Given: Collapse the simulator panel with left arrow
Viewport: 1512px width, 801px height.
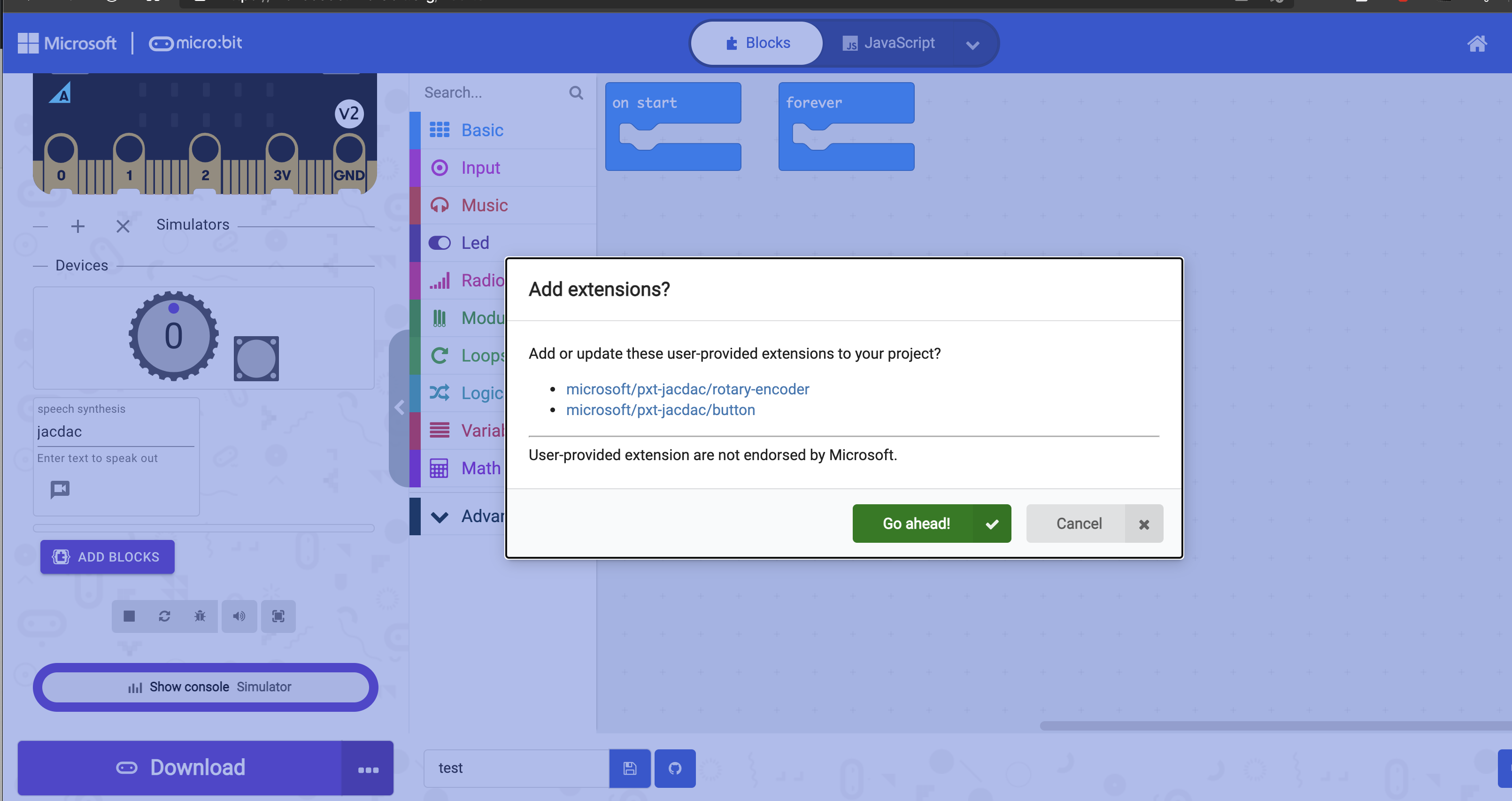Looking at the screenshot, I should point(400,407).
